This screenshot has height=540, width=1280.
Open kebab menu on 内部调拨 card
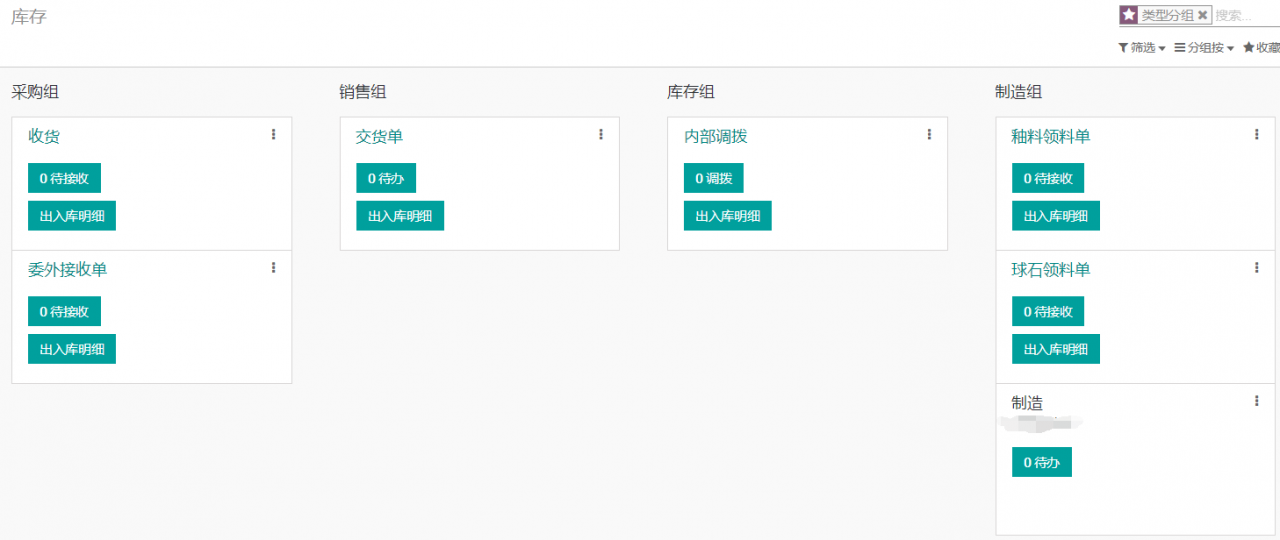pyautogui.click(x=929, y=134)
